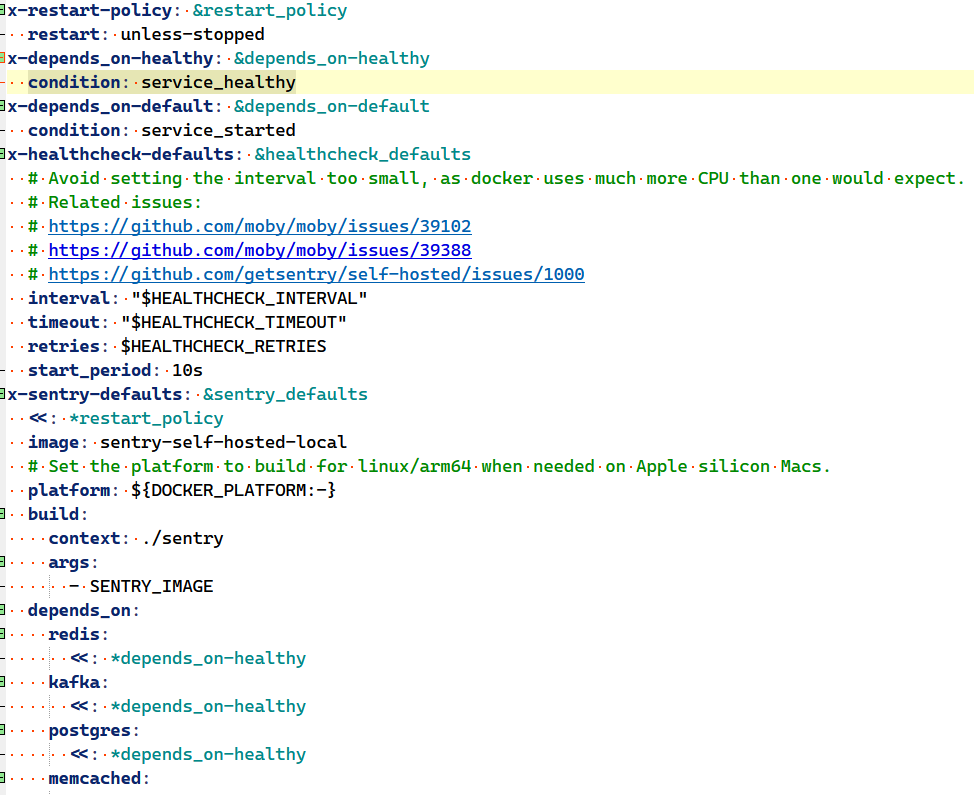Collapse the kafka block fold marker
Viewport: 974px width, 795px height.
click(3, 683)
